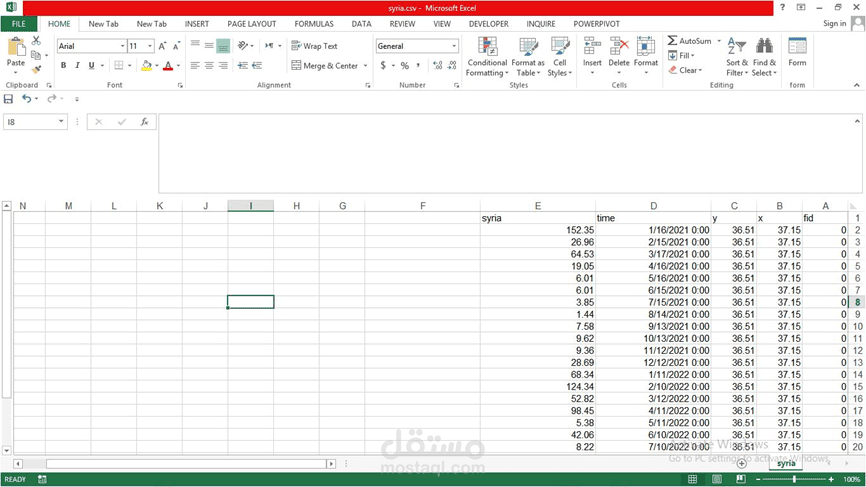Click Increase Font Size icon
Screen dimensions: 866x487
[162, 46]
